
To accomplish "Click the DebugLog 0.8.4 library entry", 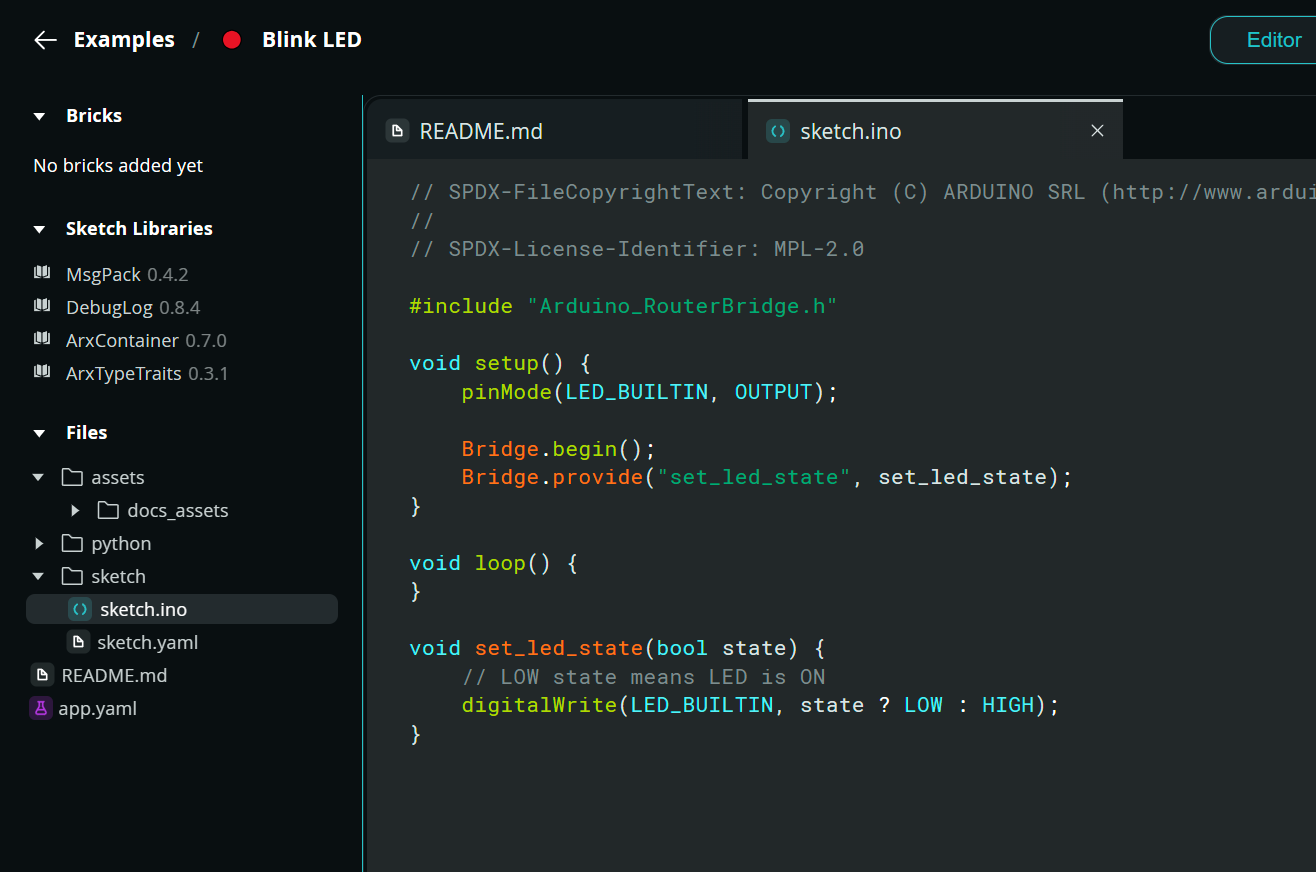I will coord(133,307).
